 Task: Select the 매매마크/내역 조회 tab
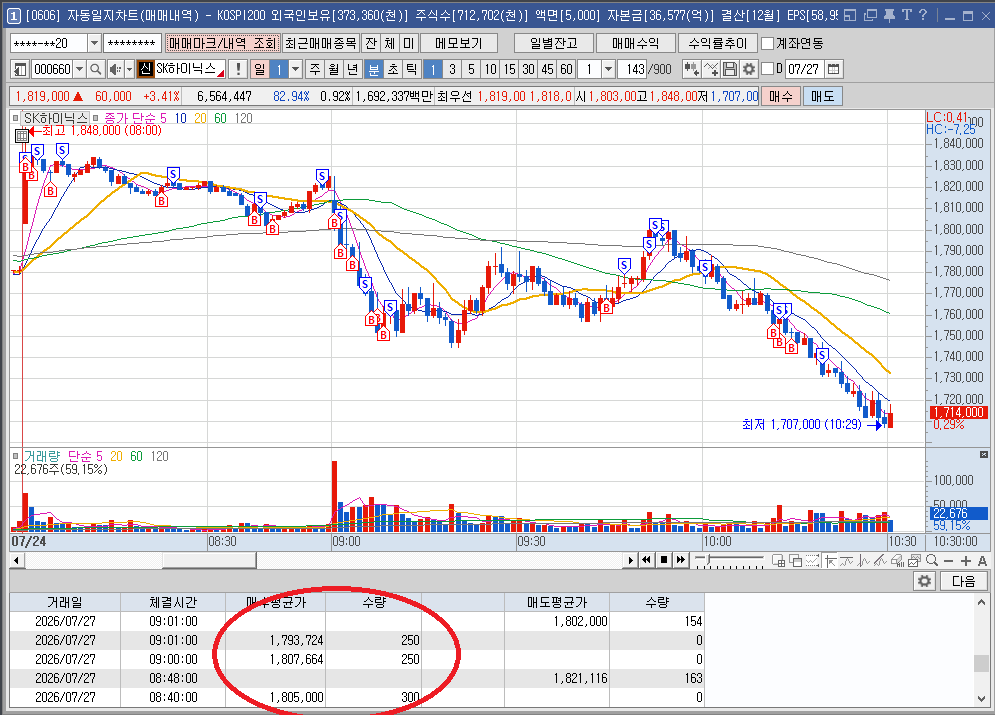(223, 43)
